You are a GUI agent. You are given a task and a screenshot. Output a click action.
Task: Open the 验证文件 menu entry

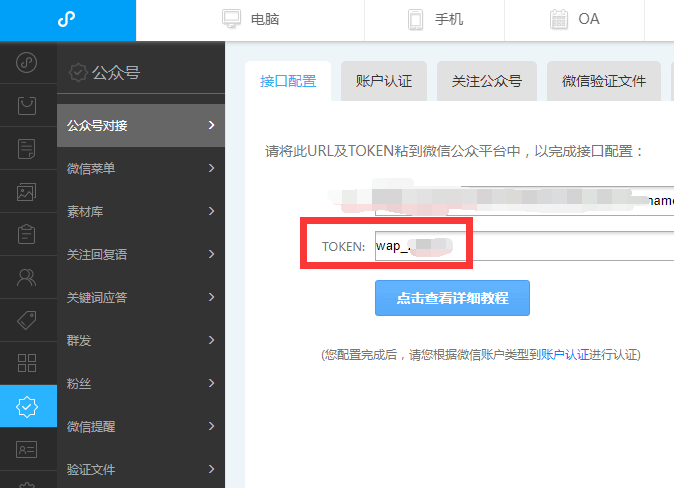[x=141, y=470]
